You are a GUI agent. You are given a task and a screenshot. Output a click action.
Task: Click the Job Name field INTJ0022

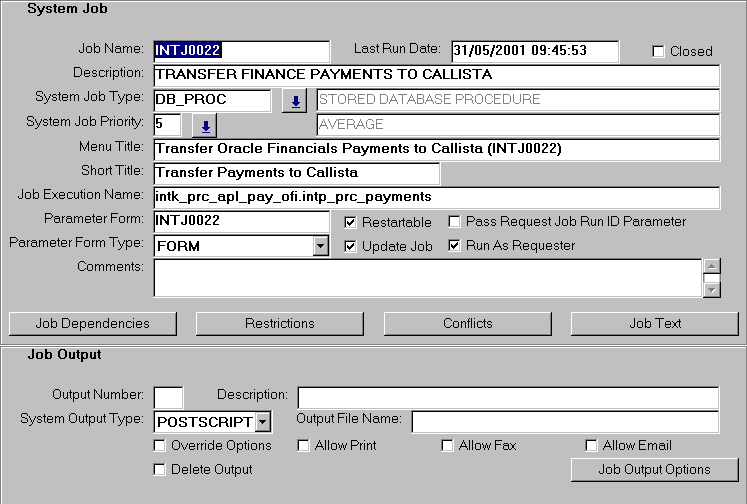pos(240,51)
